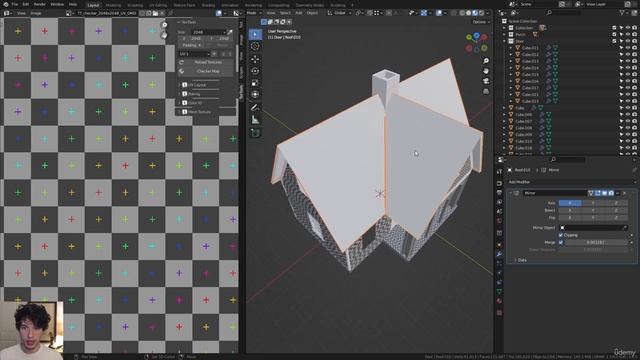Click image editor pan hand icon
Viewport: 640px width, 360px height.
[x=164, y=35]
